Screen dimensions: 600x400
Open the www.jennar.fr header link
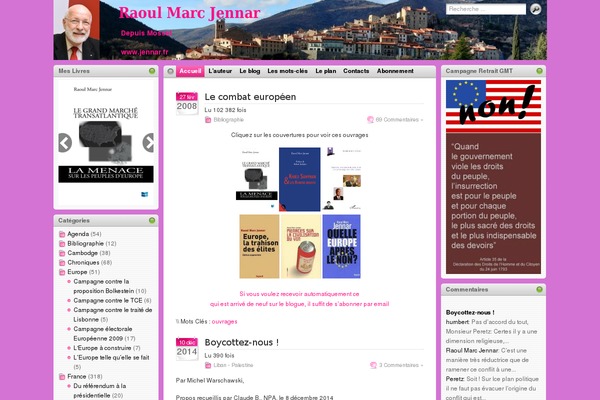[144, 52]
